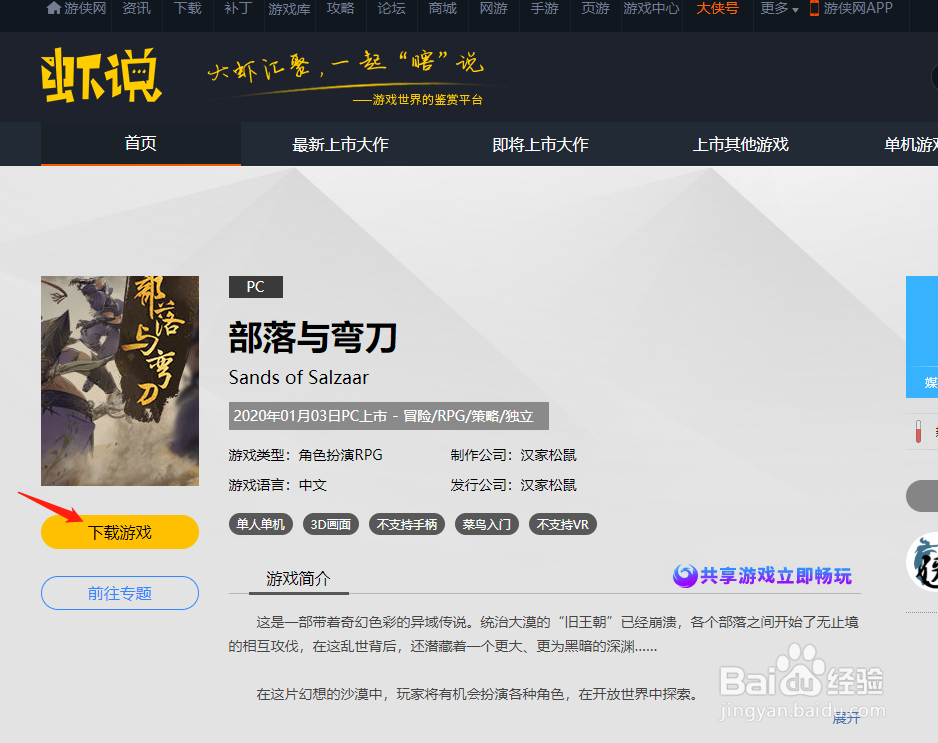Switch to 即将上市大作 tab
938x743 pixels.
(x=540, y=144)
